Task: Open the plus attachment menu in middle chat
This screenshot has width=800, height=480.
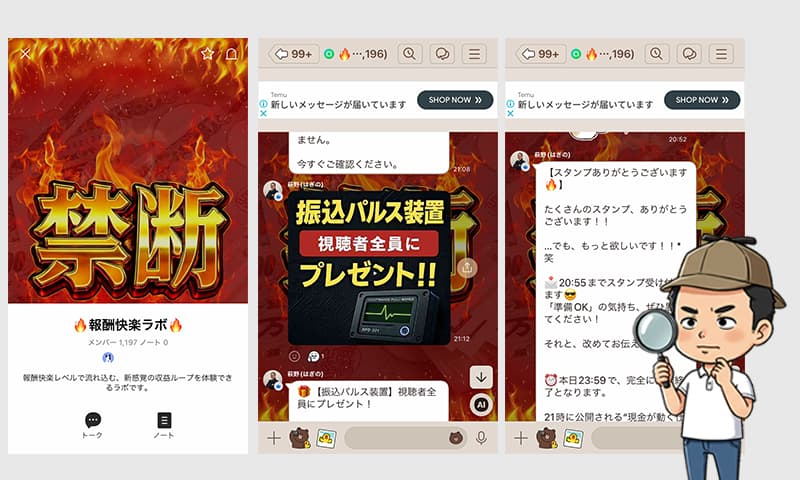Action: tap(274, 438)
